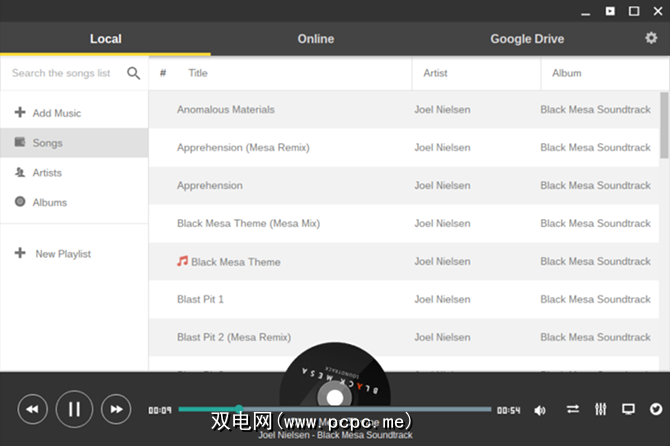Share via the Twitter icon
Viewport: 670px width, 446px height.
[x=656, y=409]
